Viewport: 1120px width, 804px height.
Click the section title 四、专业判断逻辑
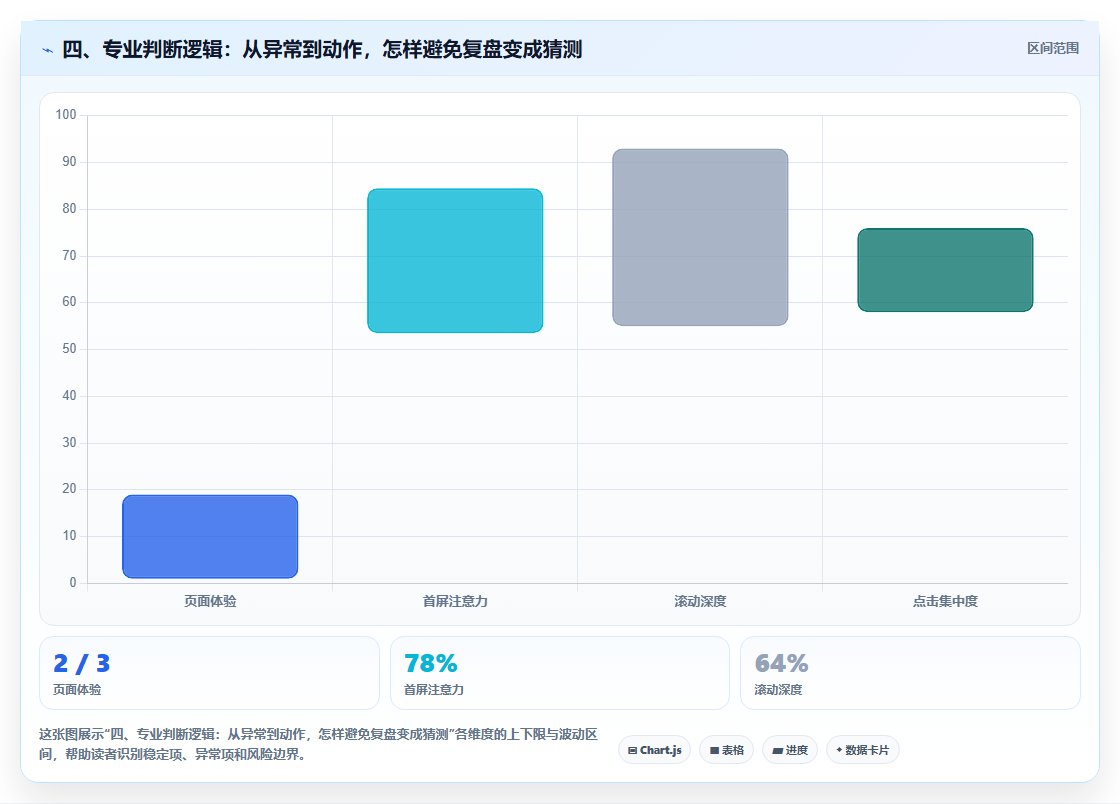point(322,49)
